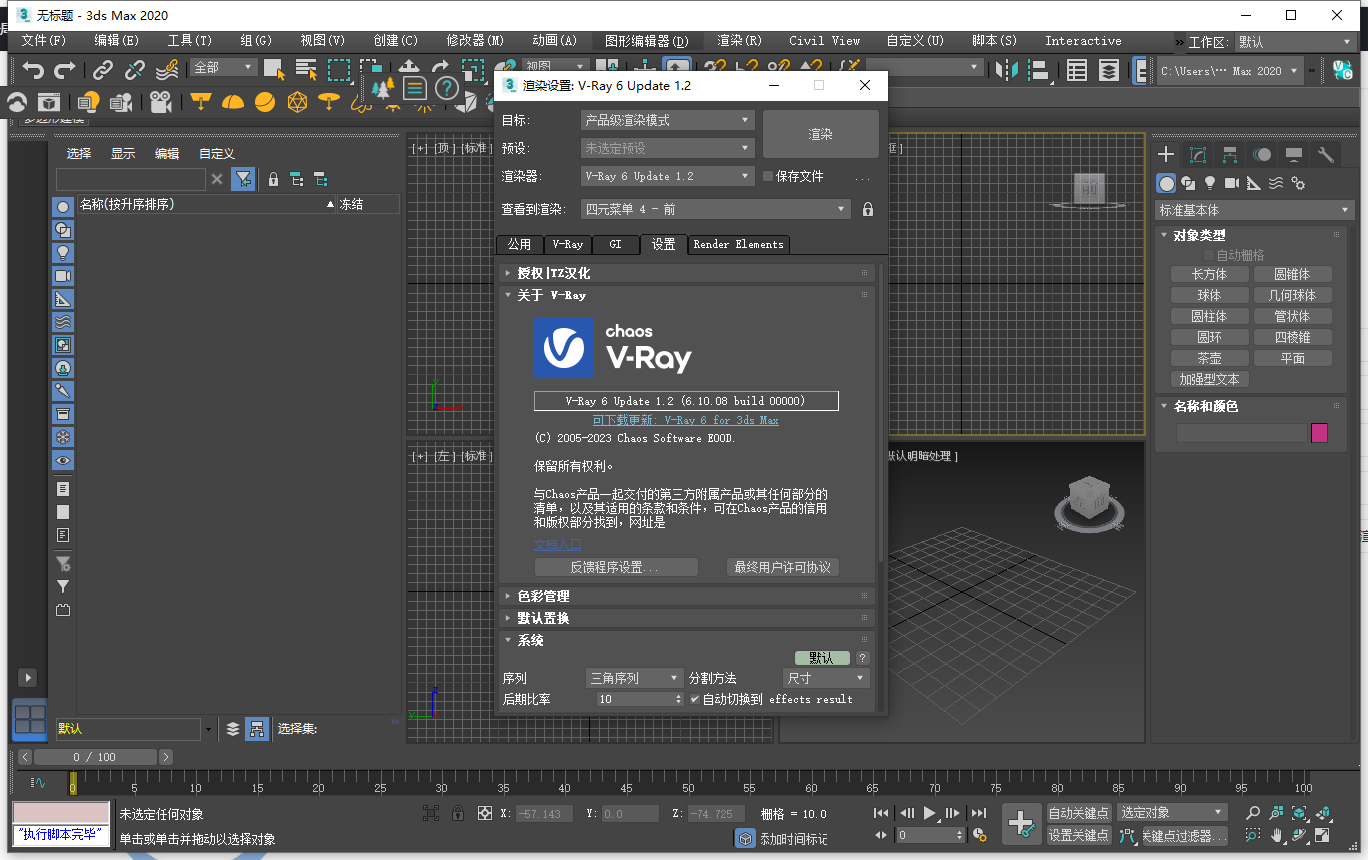Image resolution: width=1368 pixels, height=860 pixels.
Task: Click the Unlink Selection icon
Action: coord(135,70)
